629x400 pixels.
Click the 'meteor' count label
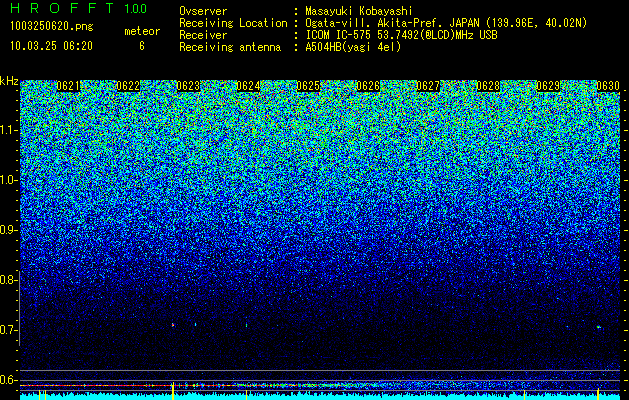(142, 31)
